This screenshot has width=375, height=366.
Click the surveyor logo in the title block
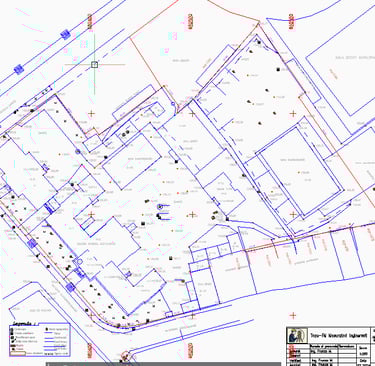[298, 336]
